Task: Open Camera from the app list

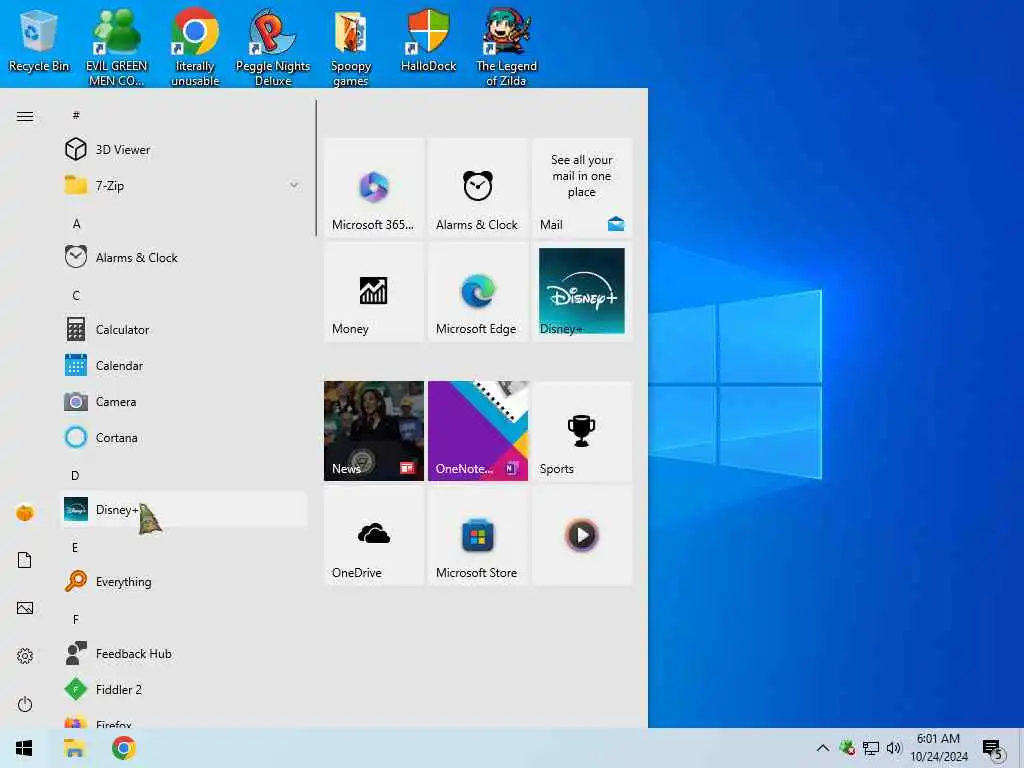Action: pyautogui.click(x=184, y=402)
